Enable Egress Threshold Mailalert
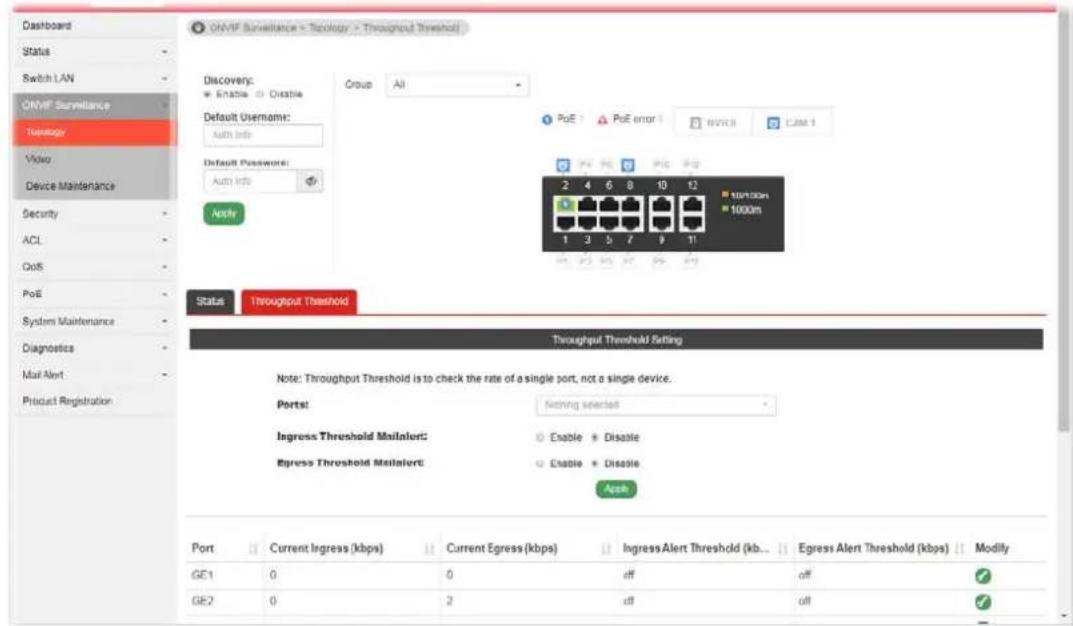The height and width of the screenshot is (626, 1073). [x=540, y=464]
